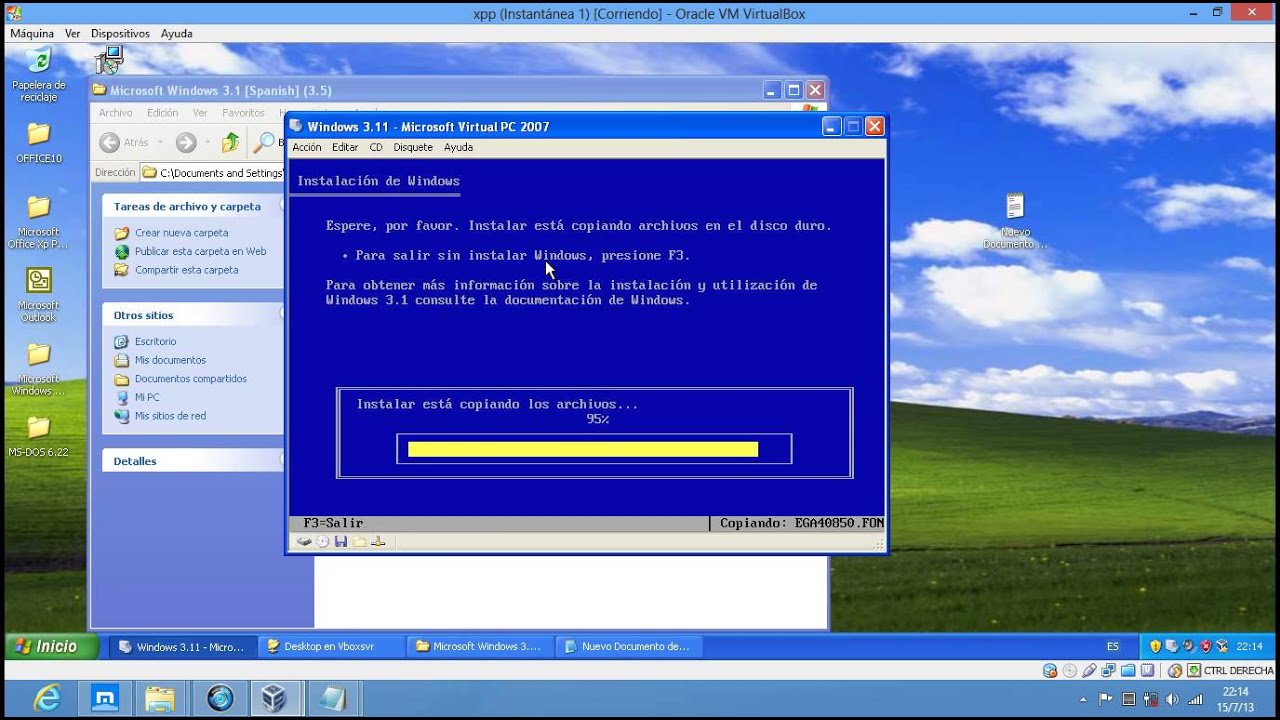Click the Tareas de archivo y carpeta header

click(x=194, y=206)
